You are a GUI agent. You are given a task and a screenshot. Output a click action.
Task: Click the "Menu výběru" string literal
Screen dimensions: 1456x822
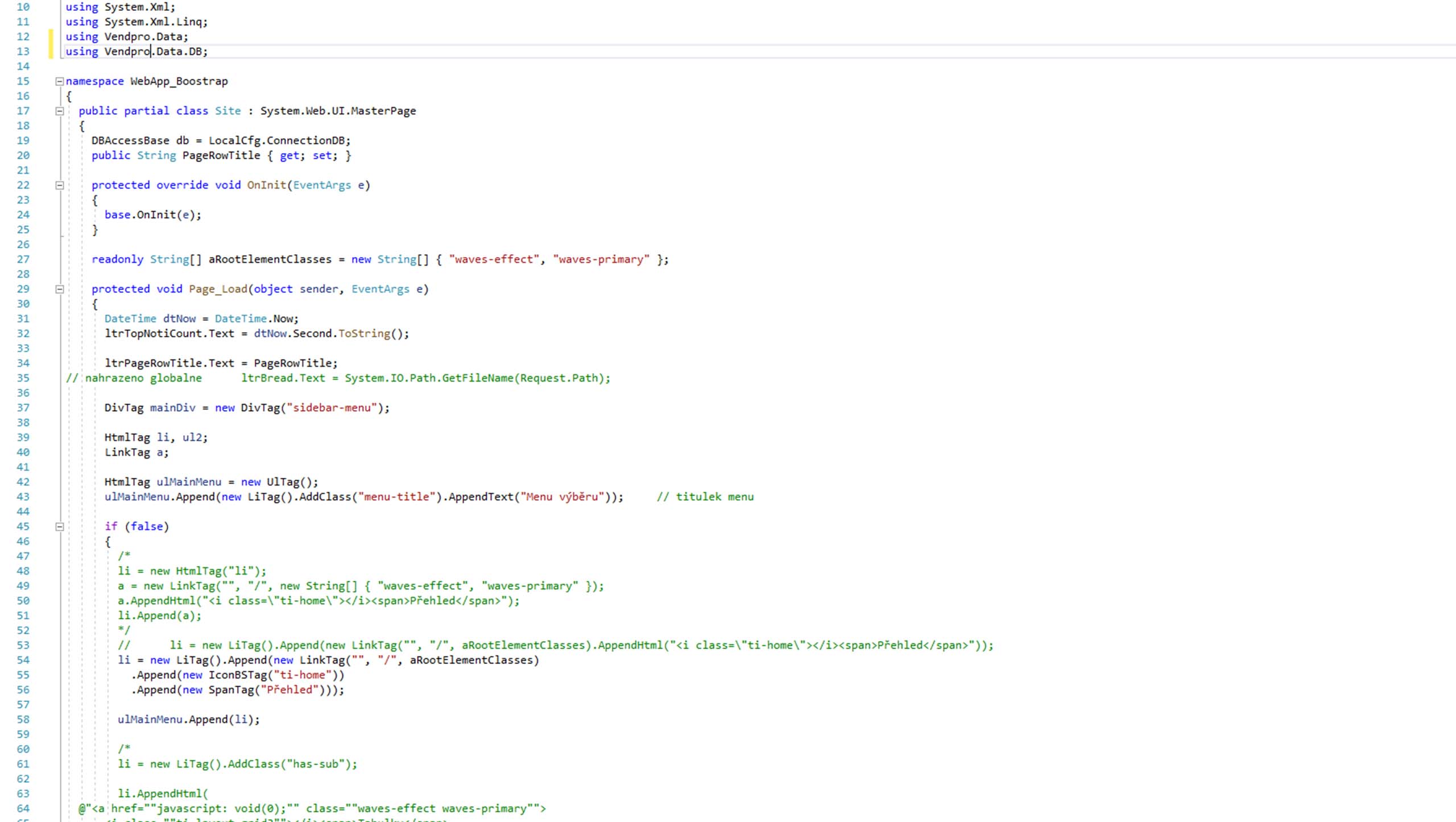(x=561, y=497)
